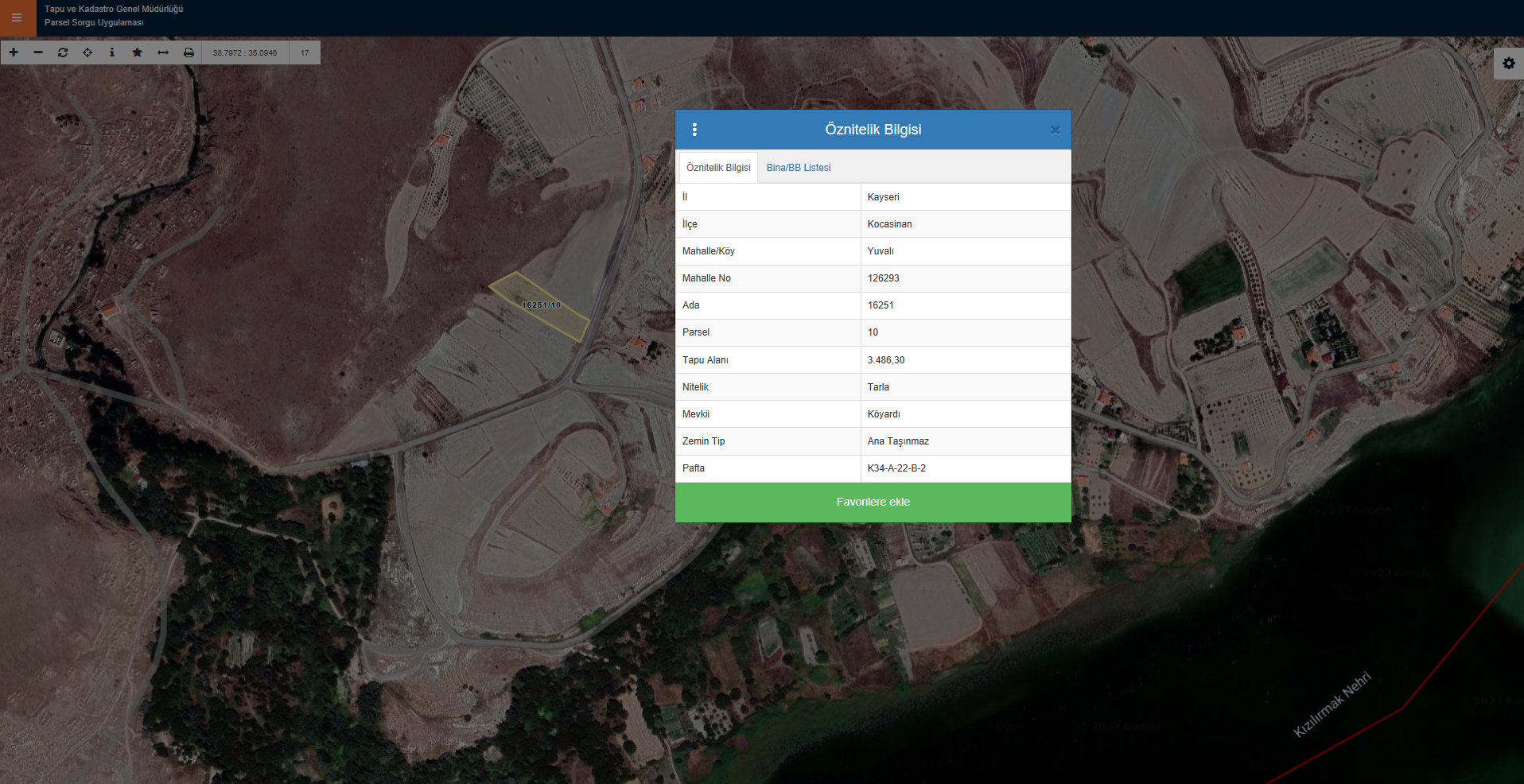Click the zoom in plus icon
Image resolution: width=1524 pixels, height=784 pixels.
point(14,52)
